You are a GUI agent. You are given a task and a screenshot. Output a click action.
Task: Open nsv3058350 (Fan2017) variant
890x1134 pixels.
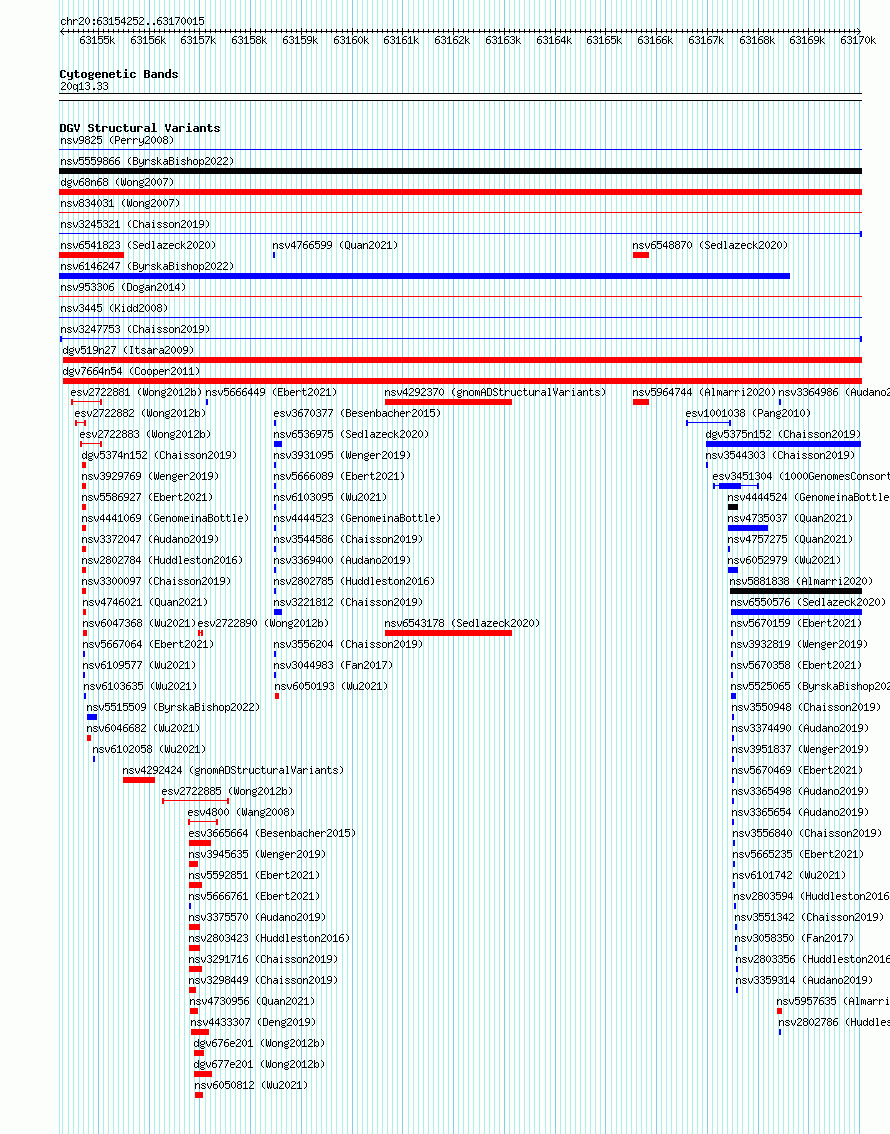click(x=794, y=938)
